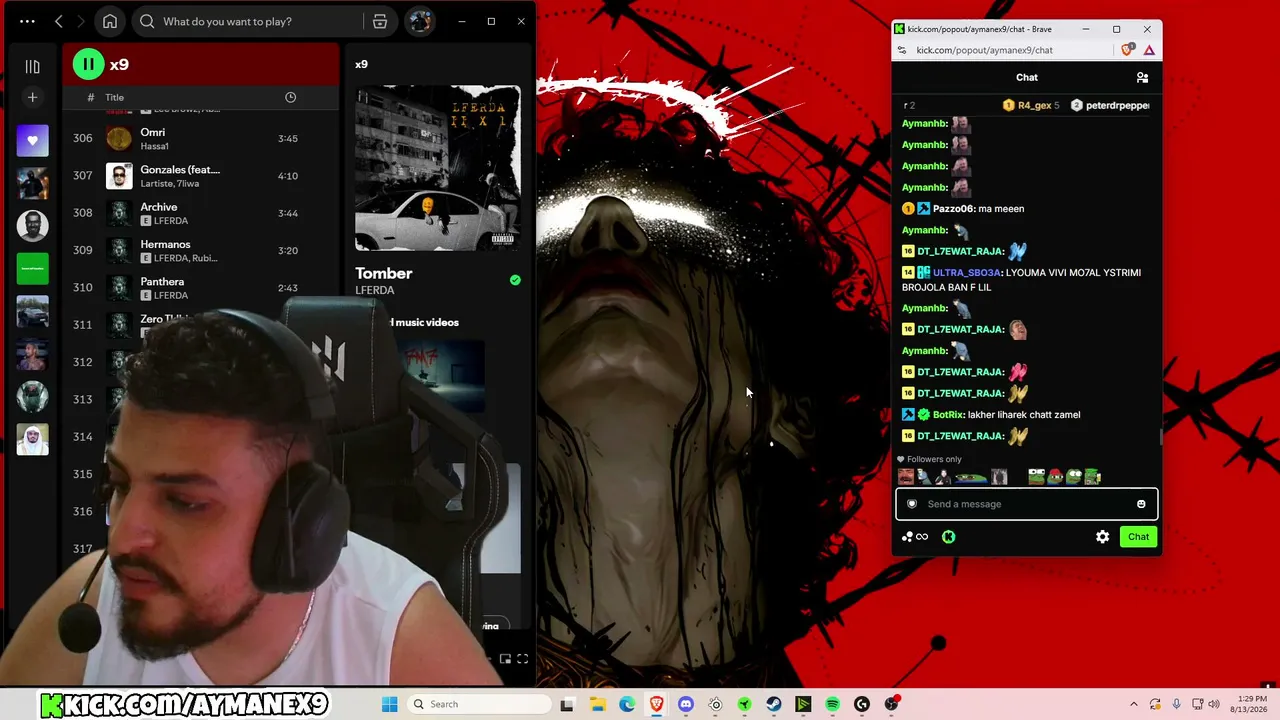This screenshot has width=1280, height=720.
Task: Open Microsoft Edge from the taskbar
Action: tap(627, 704)
